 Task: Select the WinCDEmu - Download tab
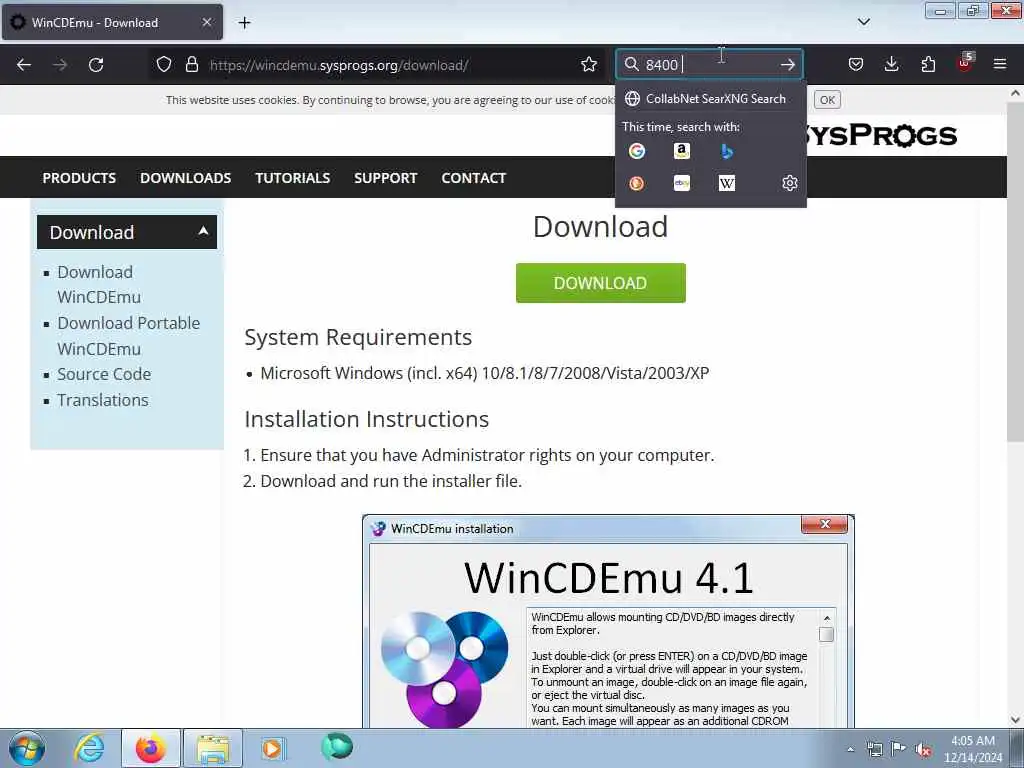pyautogui.click(x=112, y=23)
